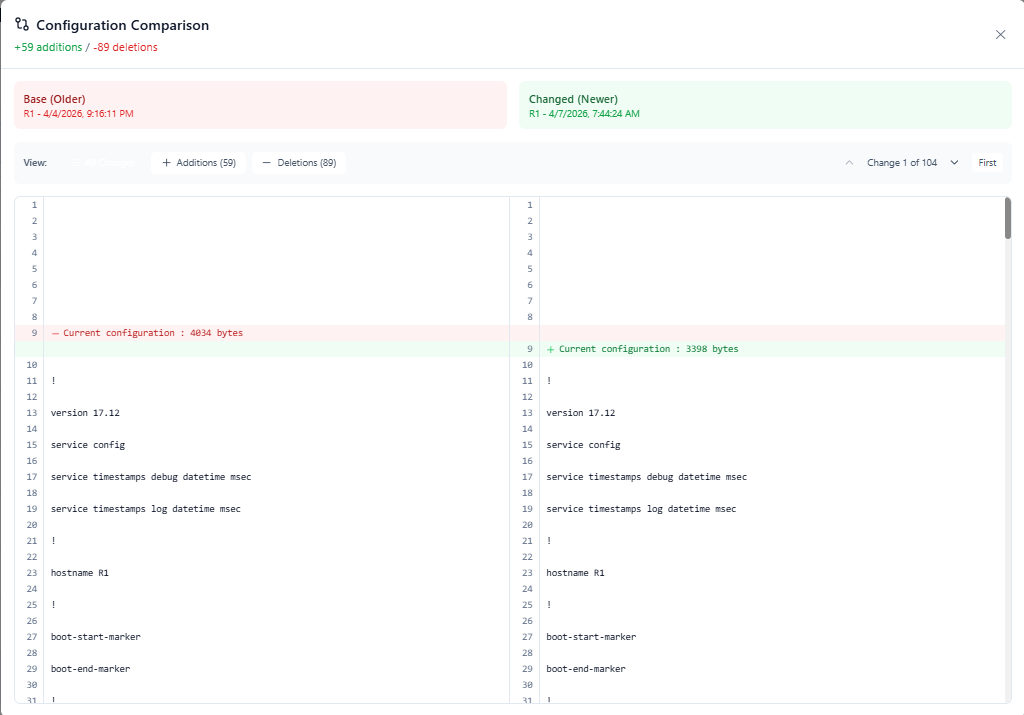Click the '-89 deletions' summary text
The width and height of the screenshot is (1024, 715).
[125, 47]
